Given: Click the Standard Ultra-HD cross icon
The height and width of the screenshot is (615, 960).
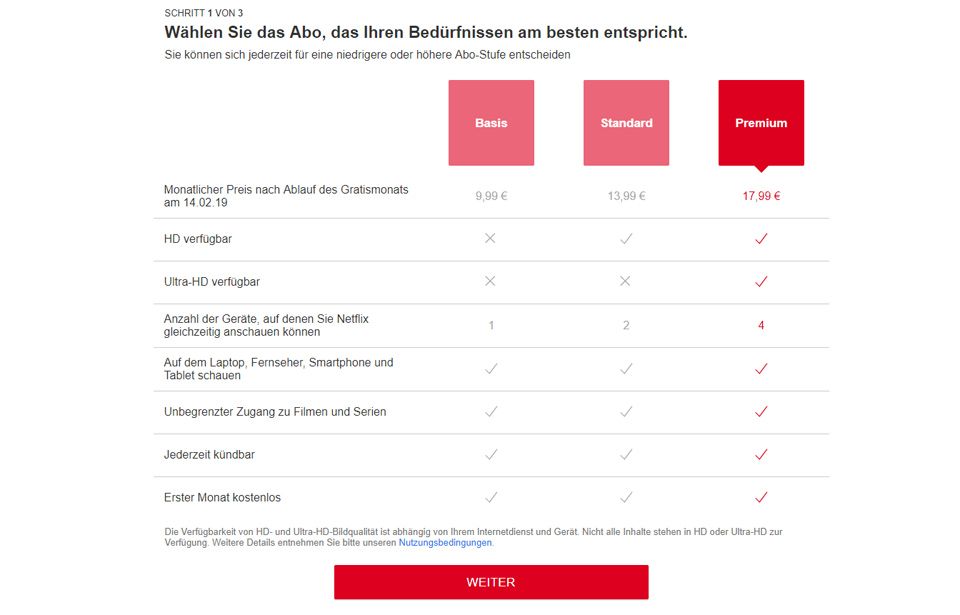Looking at the screenshot, I should pyautogui.click(x=626, y=282).
